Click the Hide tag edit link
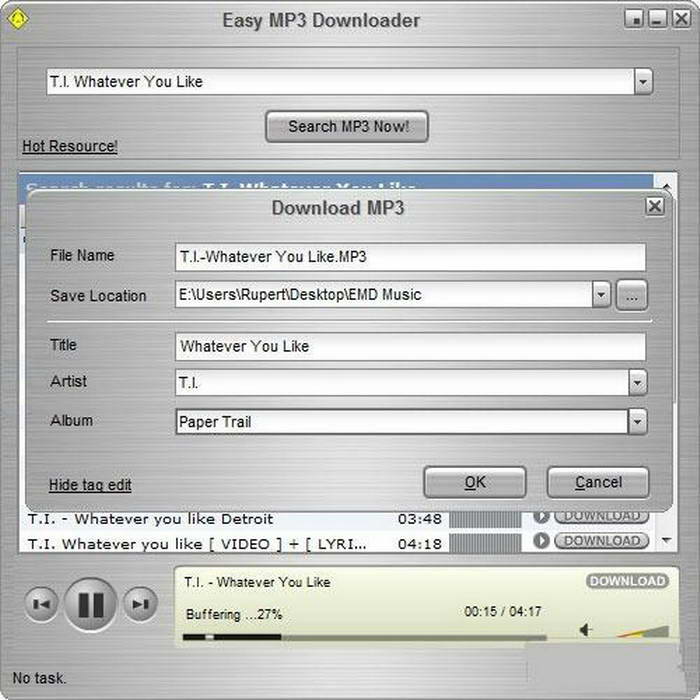 [90, 485]
